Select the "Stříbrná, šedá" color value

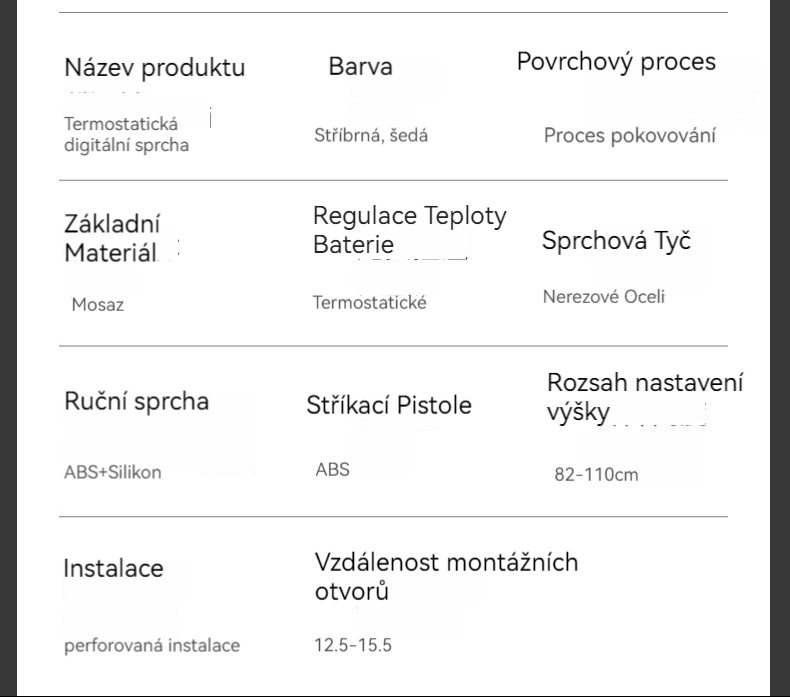click(x=371, y=136)
